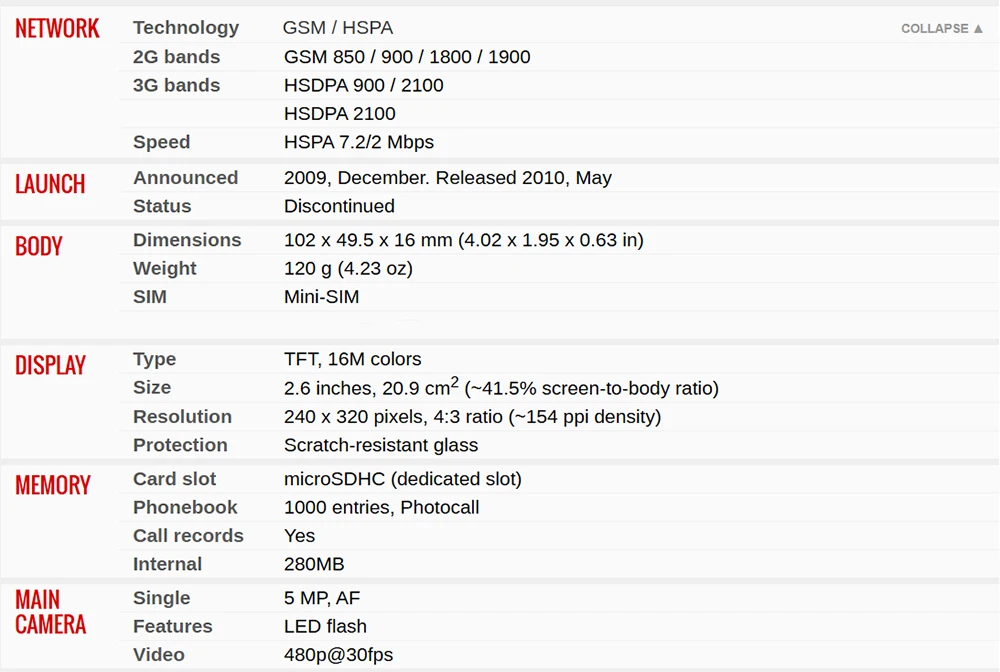Collapse the specs table via COLLAPSE arrow
Screen dimensions: 1000x672
(x=941, y=29)
